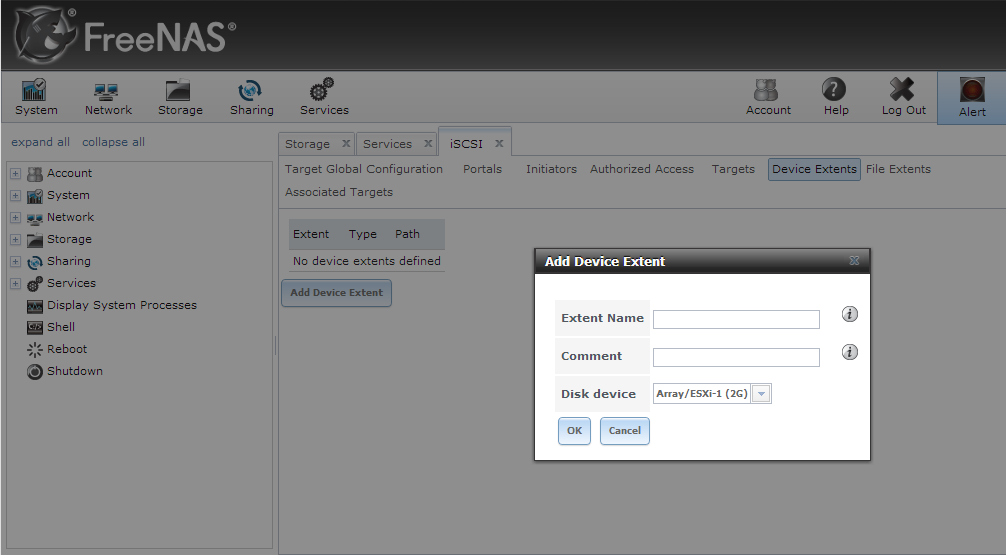Open the Account toolbar icon

pyautogui.click(x=766, y=90)
